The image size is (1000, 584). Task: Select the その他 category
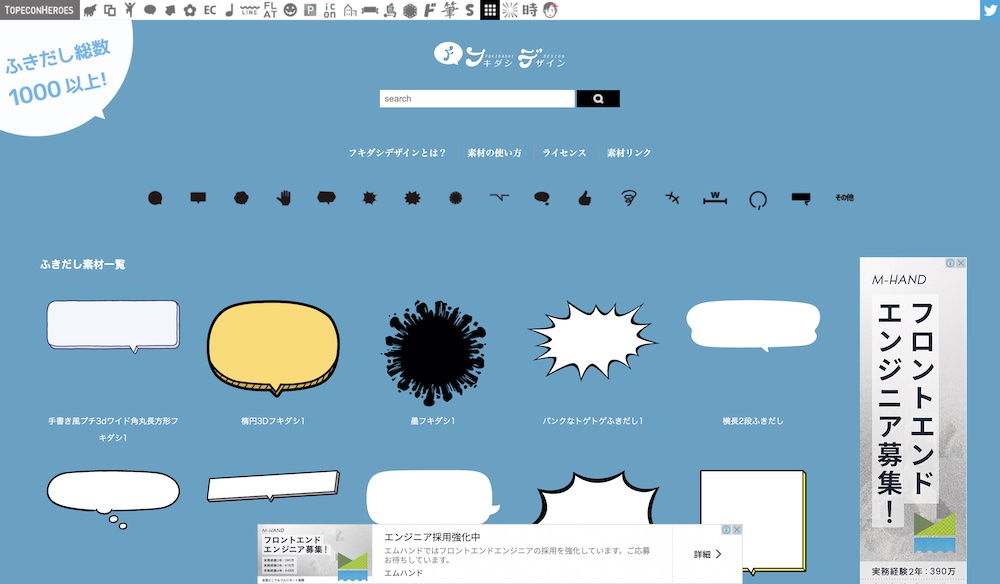[844, 198]
